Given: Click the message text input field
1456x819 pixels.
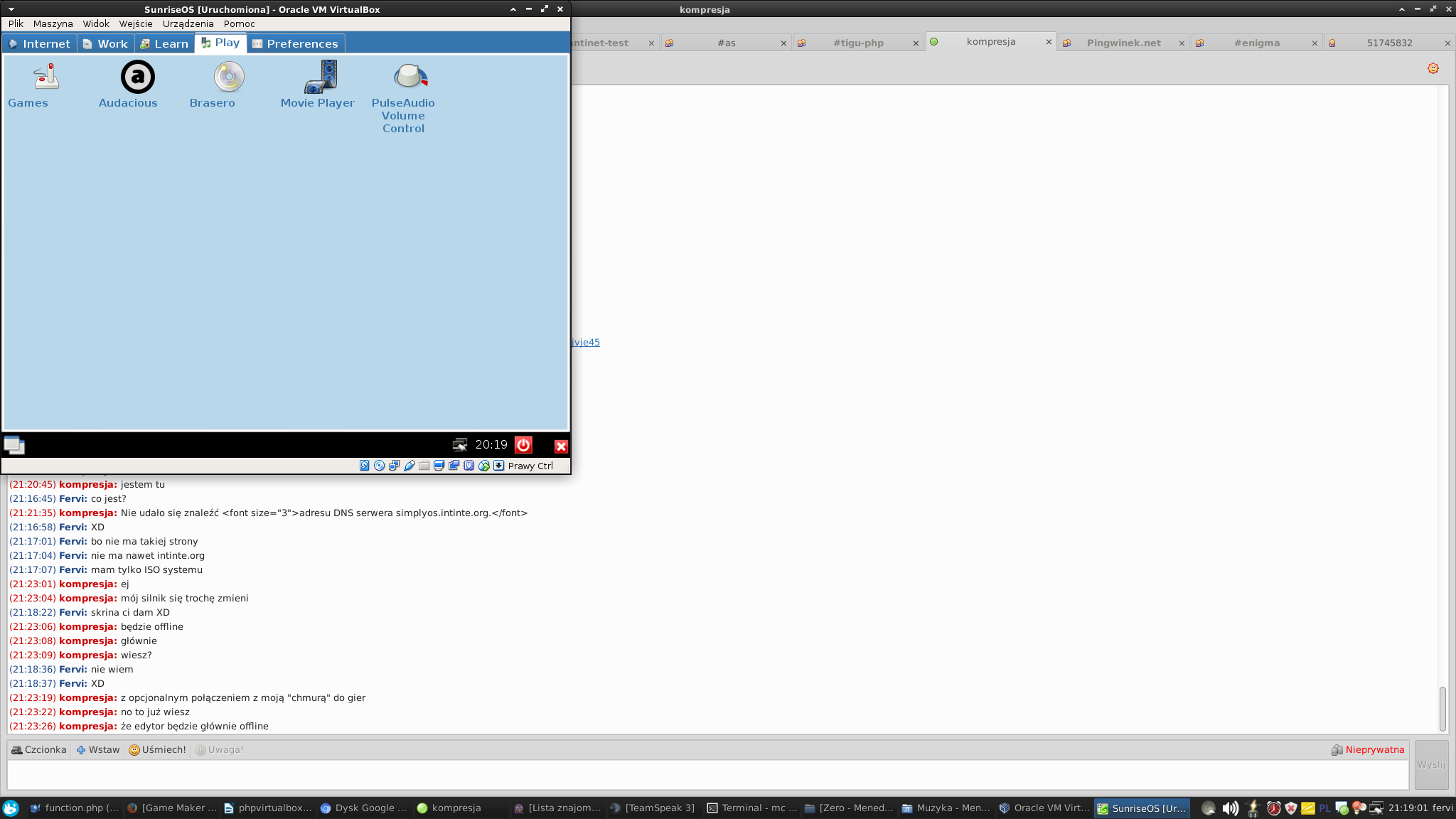Looking at the screenshot, I should [707, 775].
